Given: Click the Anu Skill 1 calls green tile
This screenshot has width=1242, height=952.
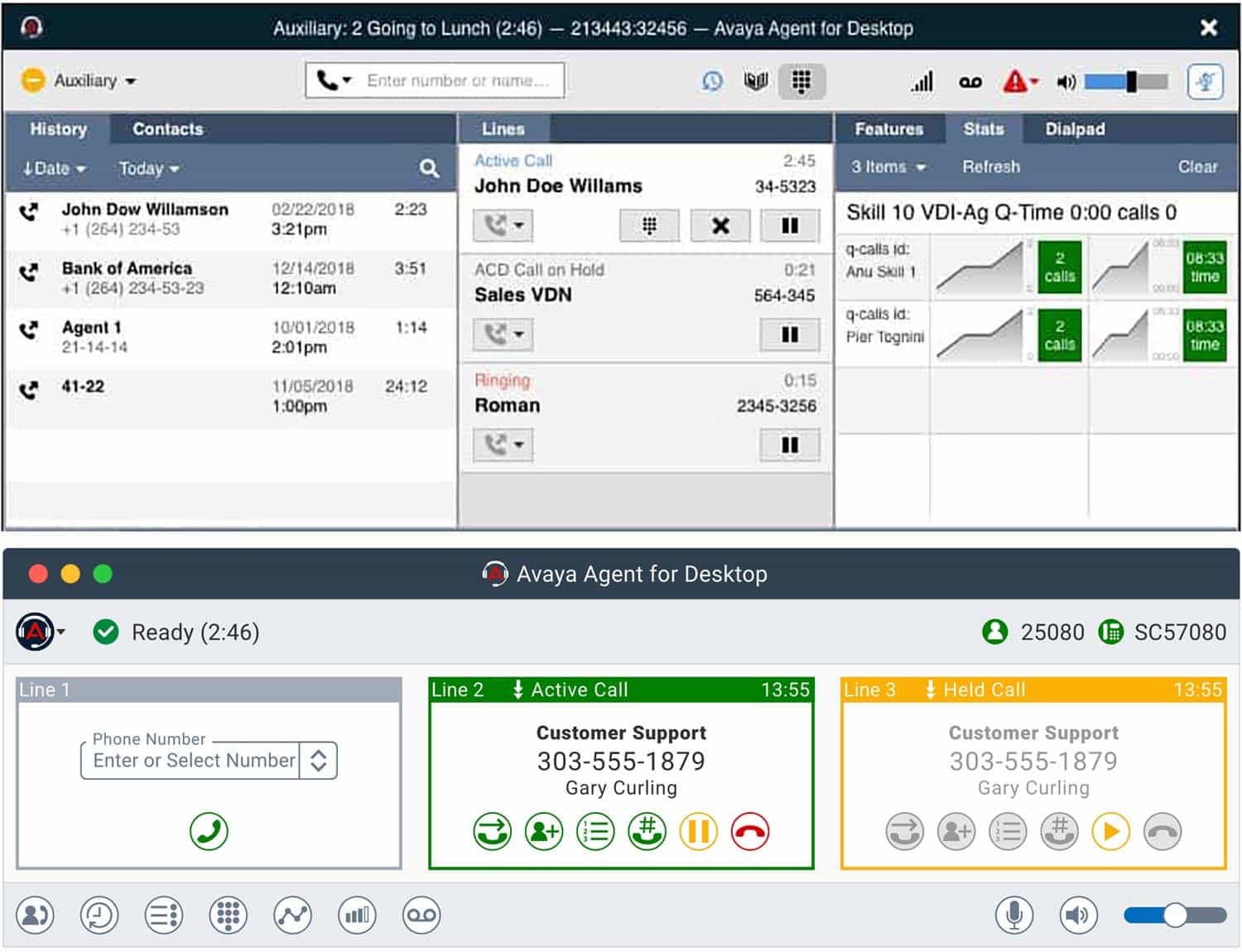Looking at the screenshot, I should (1059, 267).
